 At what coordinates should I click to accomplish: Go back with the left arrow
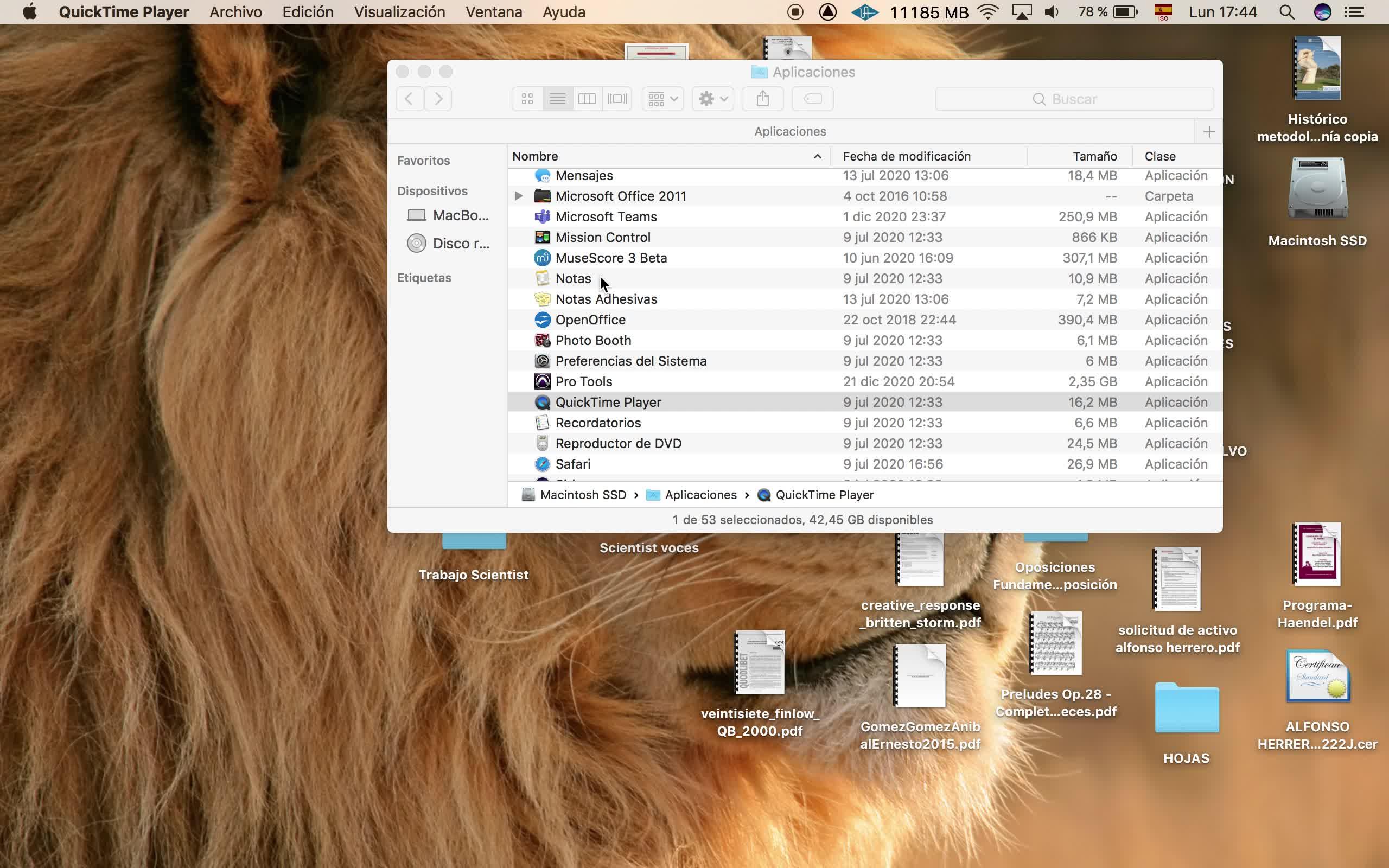coord(409,99)
